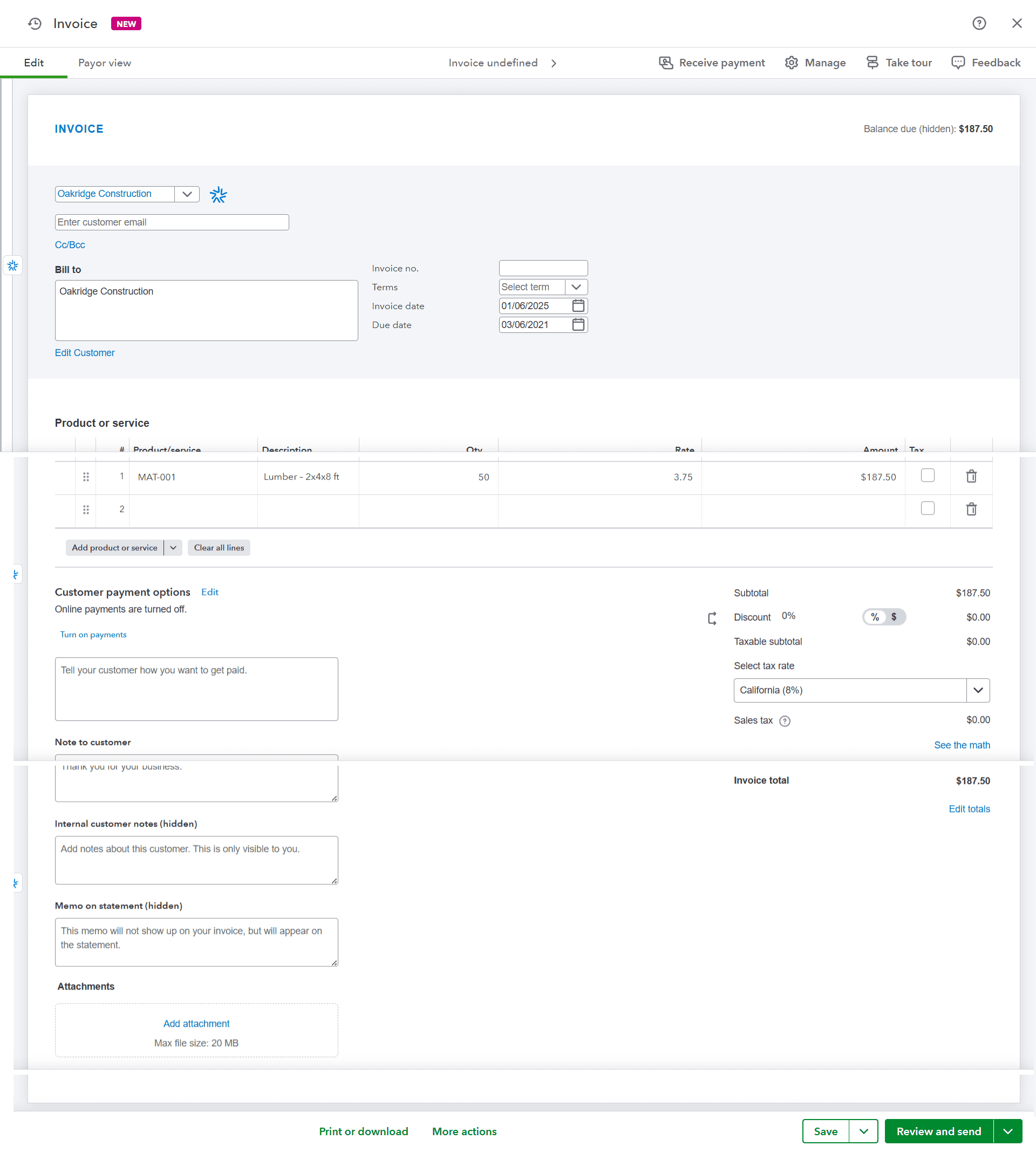Send Feedback using the speech bubble icon
Screen dimensions: 1036x1153
tap(959, 63)
